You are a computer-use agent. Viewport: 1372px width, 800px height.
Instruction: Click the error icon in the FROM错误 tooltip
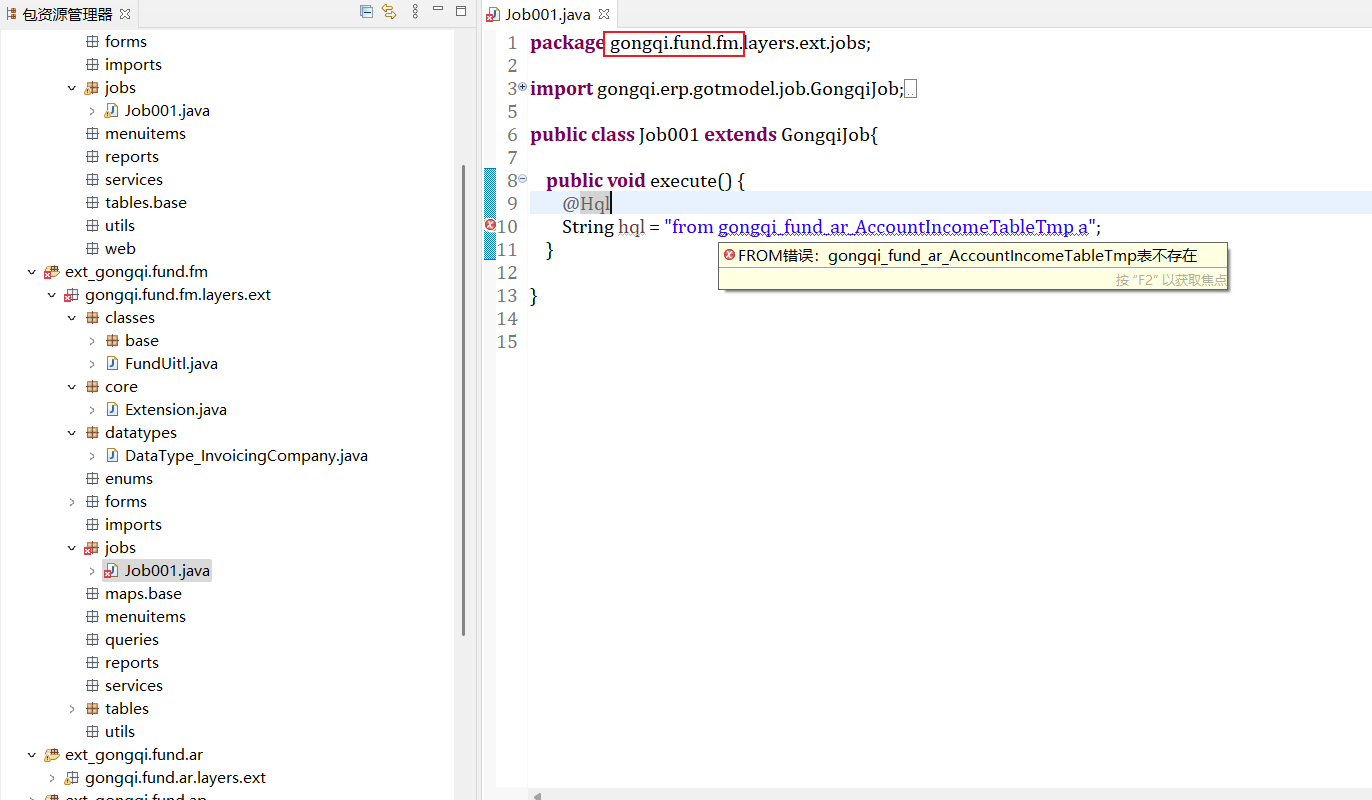coord(729,255)
